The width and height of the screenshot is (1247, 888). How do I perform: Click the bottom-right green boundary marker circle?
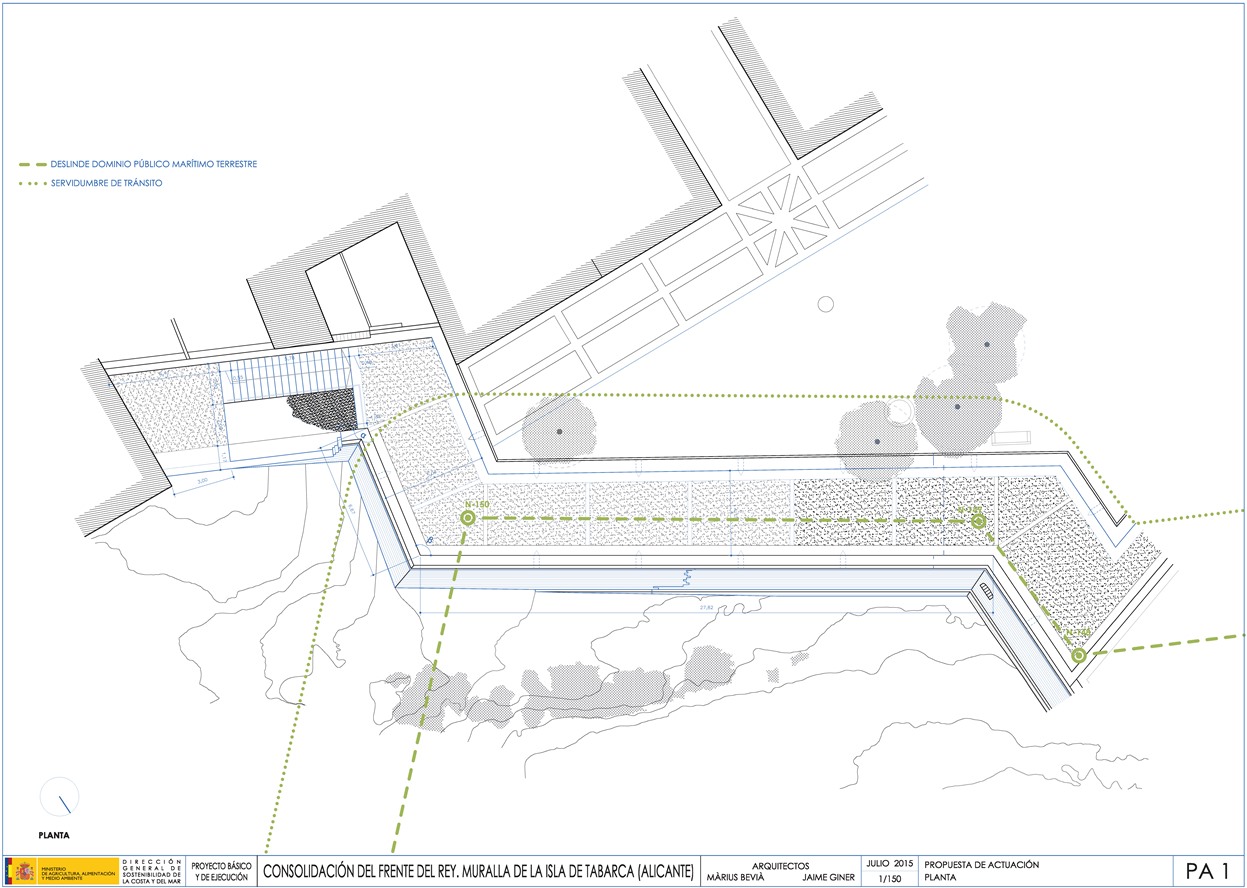1078,656
